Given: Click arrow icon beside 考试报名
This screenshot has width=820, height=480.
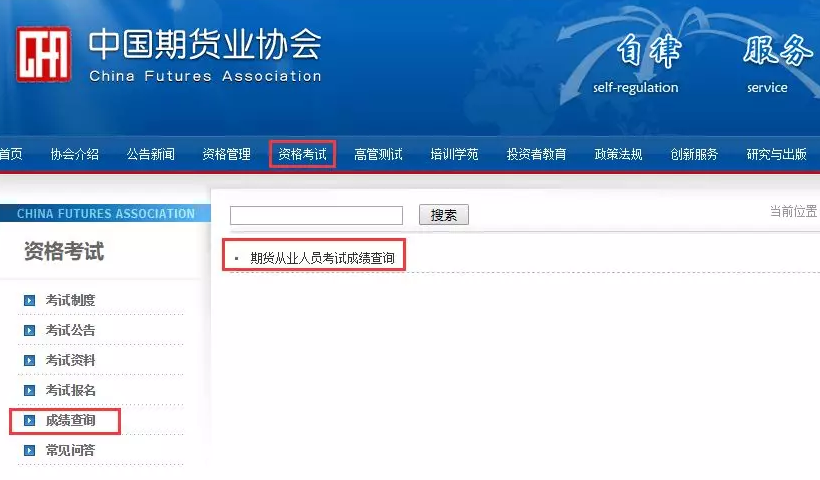Looking at the screenshot, I should tap(29, 391).
